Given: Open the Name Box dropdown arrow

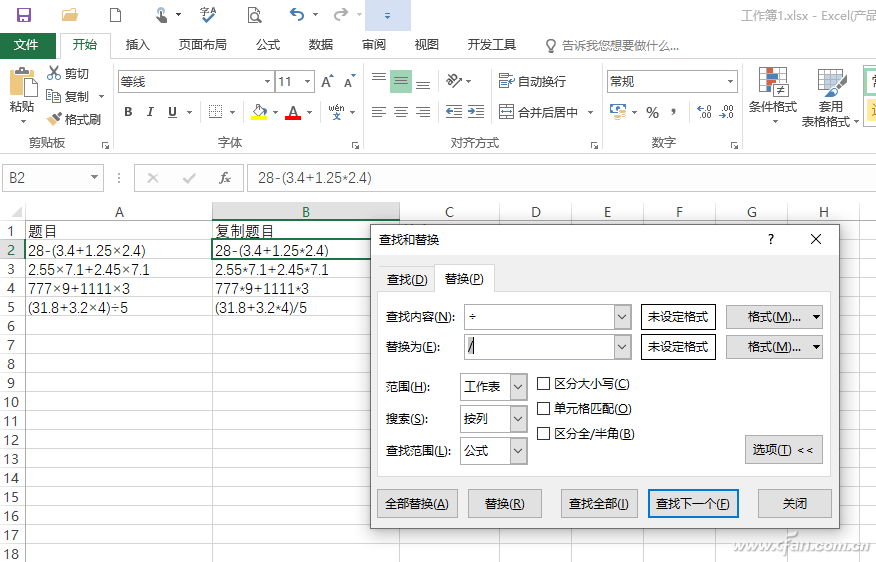Looking at the screenshot, I should (x=94, y=178).
